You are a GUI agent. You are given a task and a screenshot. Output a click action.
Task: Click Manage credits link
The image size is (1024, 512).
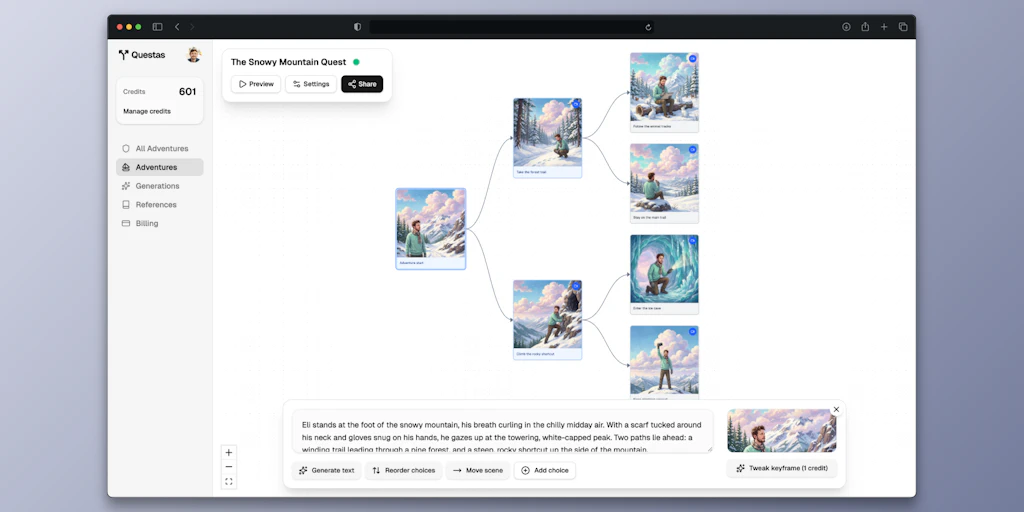147,111
